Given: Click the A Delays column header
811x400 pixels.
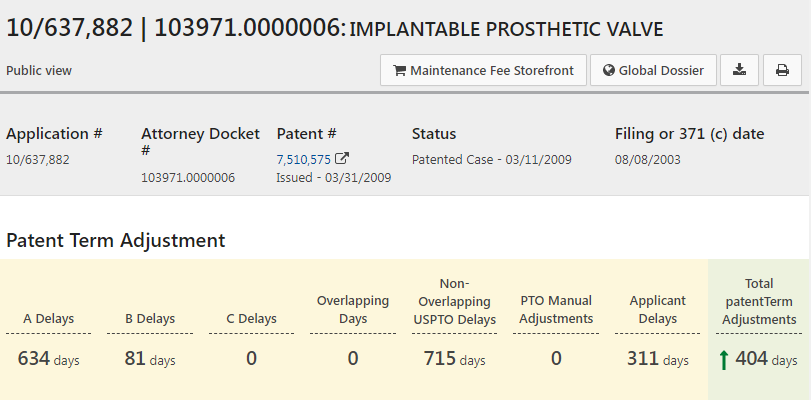Looking at the screenshot, I should [x=49, y=319].
